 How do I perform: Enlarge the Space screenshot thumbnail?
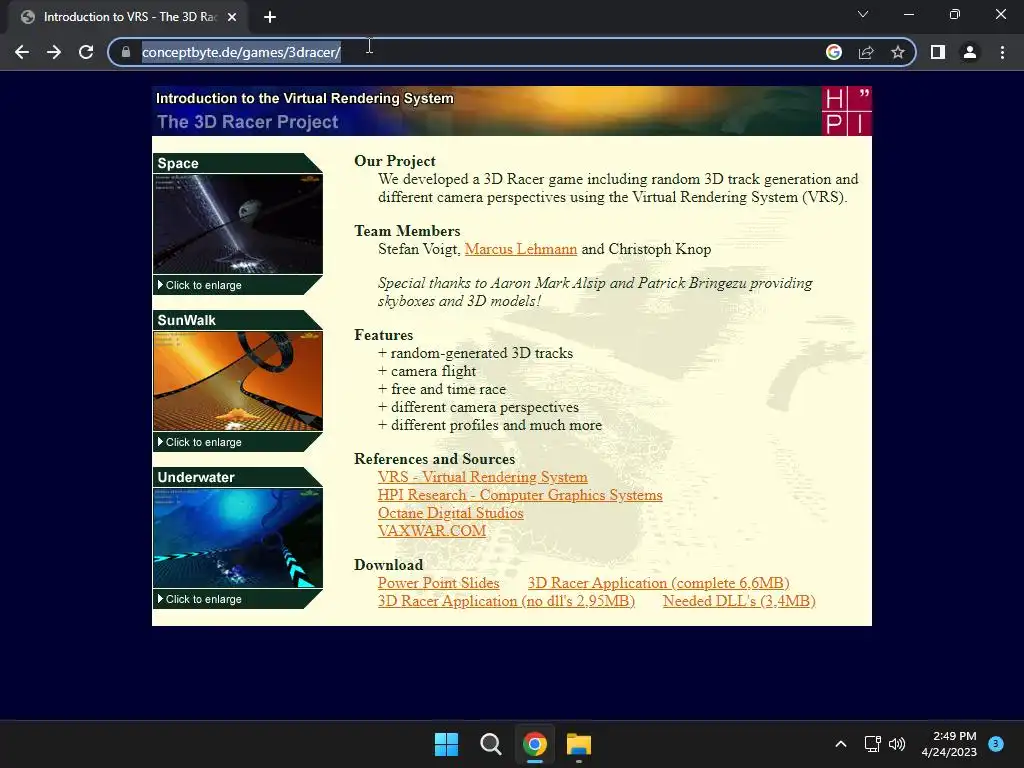[238, 224]
